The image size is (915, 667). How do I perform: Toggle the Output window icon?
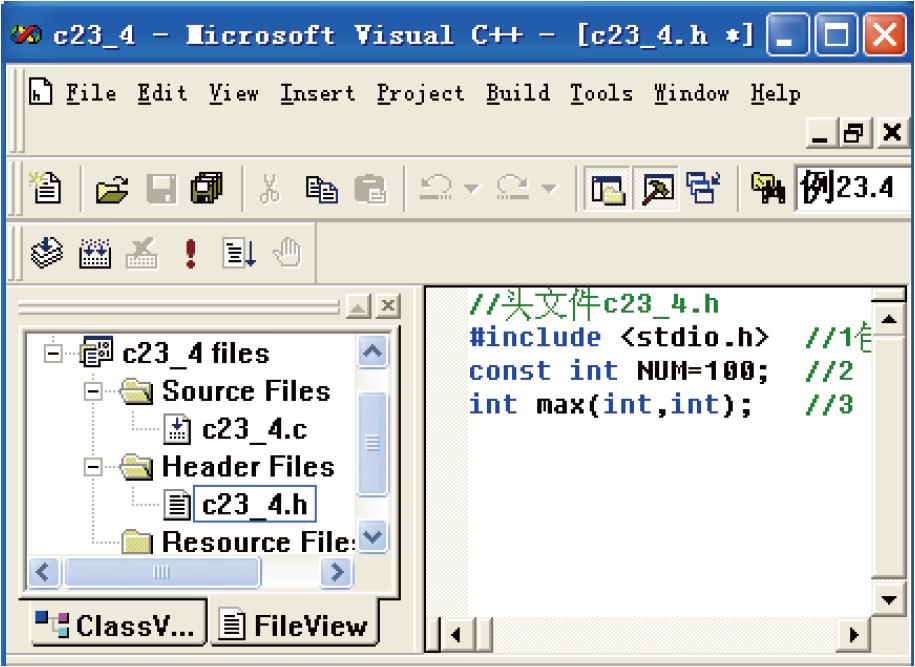tap(657, 189)
